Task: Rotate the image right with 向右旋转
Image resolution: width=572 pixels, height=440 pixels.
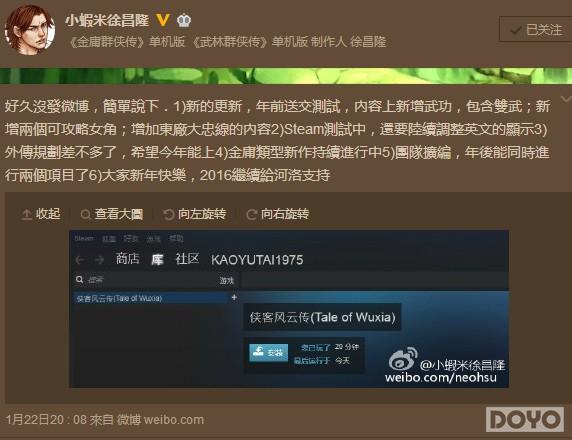Action: 277,214
